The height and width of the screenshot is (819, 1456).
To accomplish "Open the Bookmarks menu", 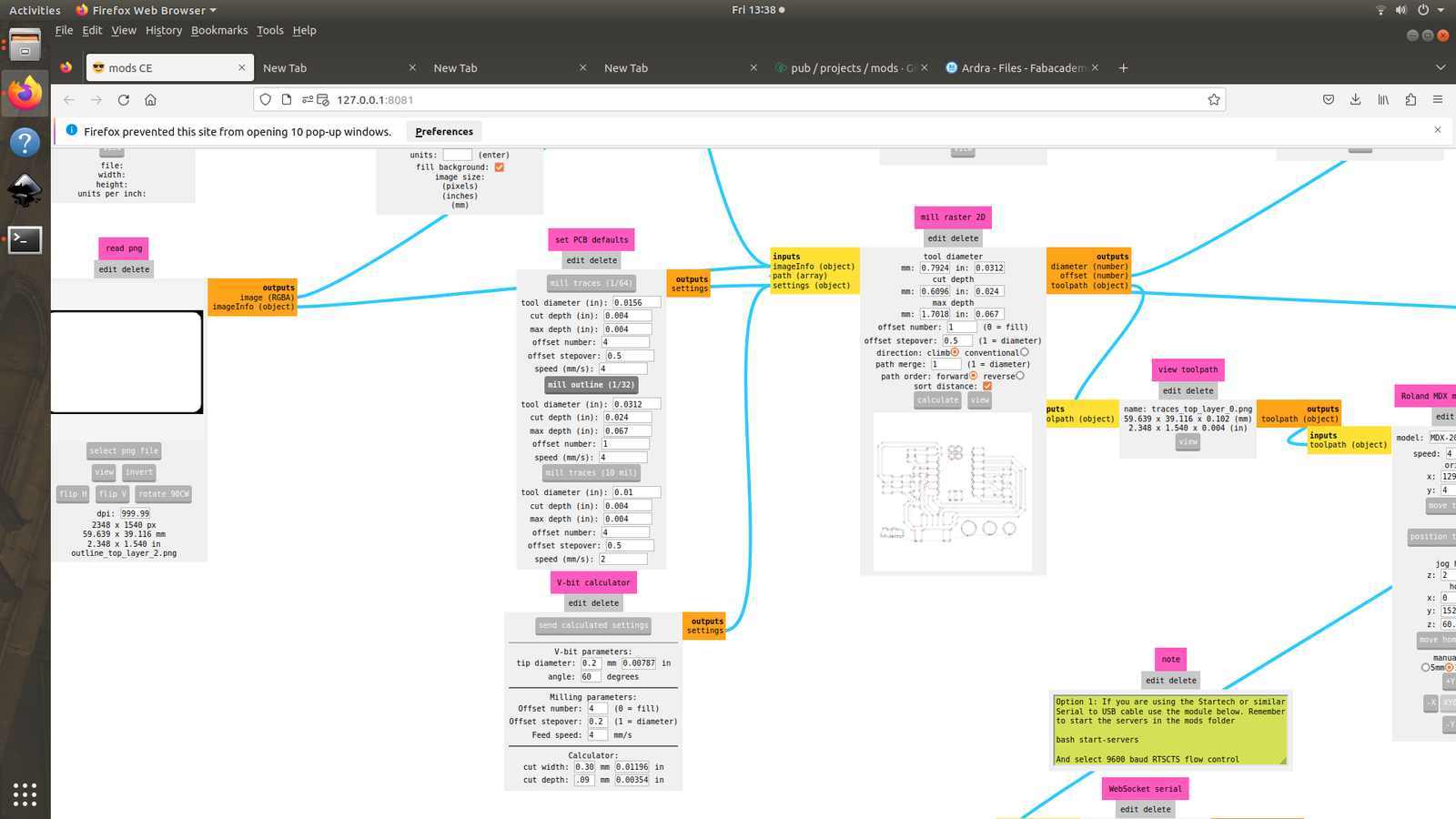I will point(219,30).
